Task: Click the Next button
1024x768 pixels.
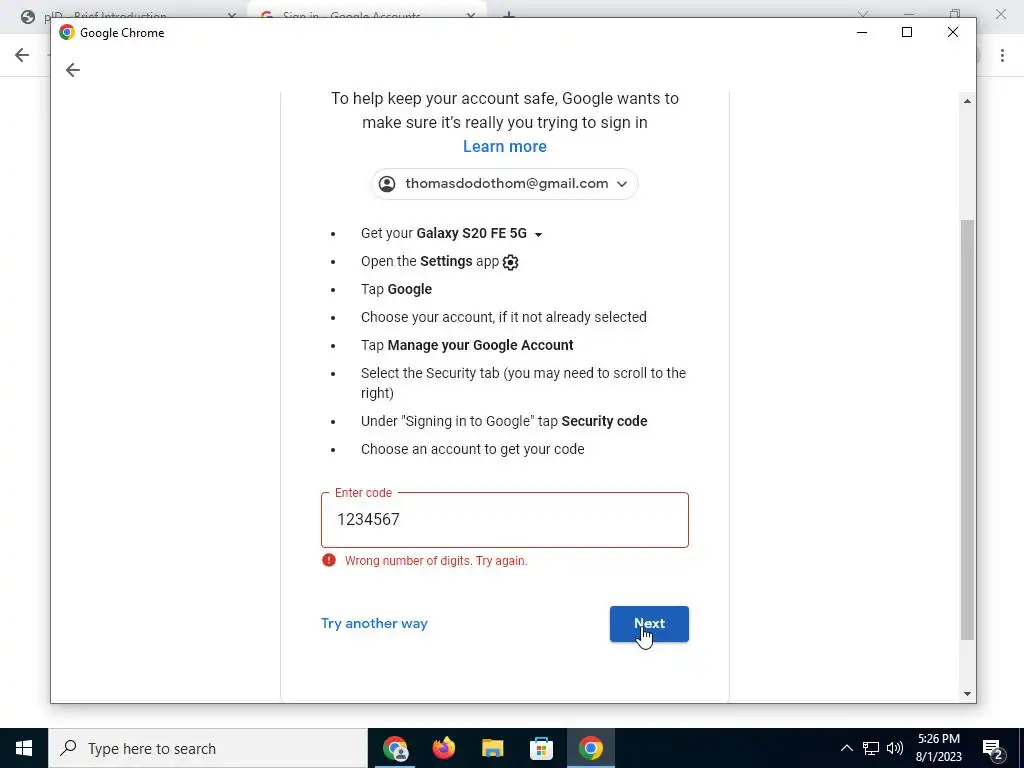Action: 649,624
